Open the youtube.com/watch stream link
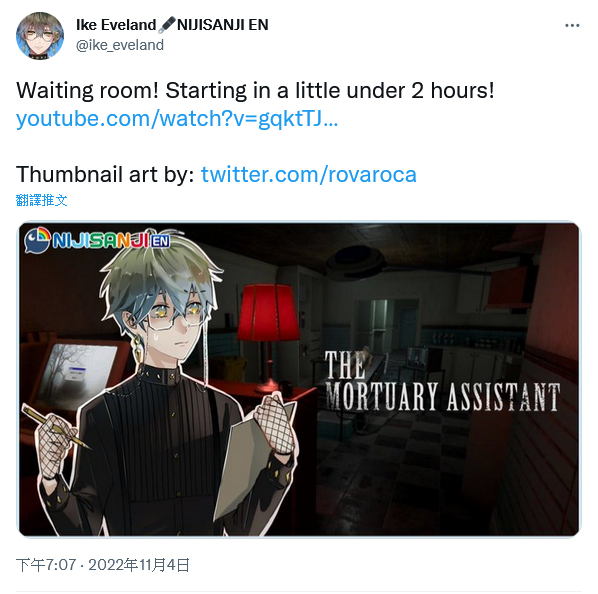This screenshot has width=598, height=594. point(177,119)
